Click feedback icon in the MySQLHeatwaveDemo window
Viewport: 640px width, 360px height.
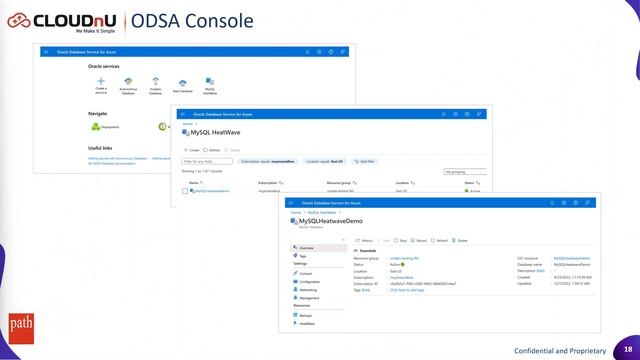587,203
